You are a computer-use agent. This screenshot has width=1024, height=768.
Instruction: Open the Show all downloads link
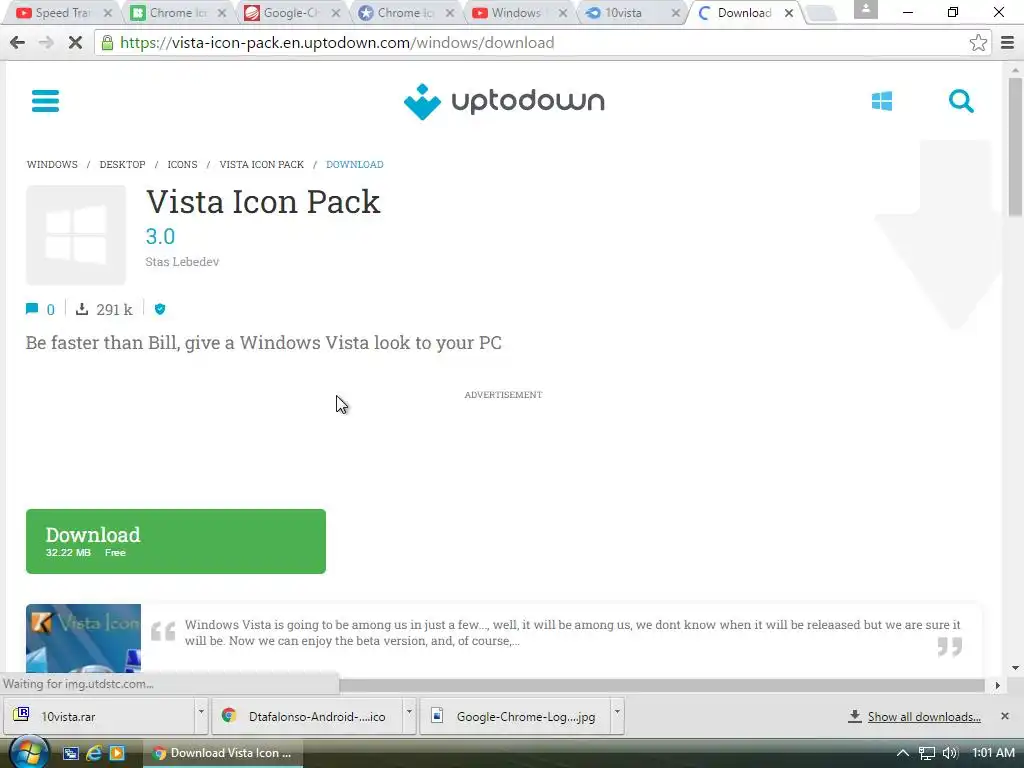coord(923,716)
